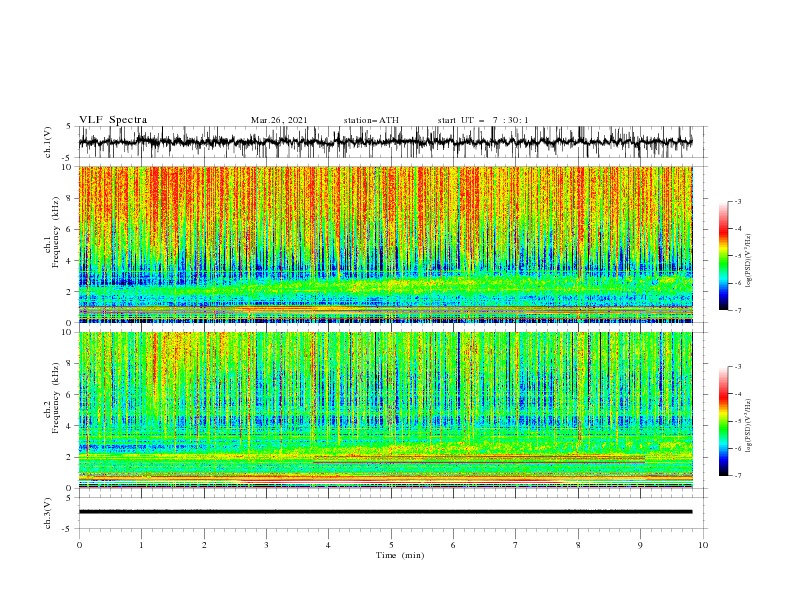Click the ch.1 spectrogram panel
The image size is (792, 612).
click(x=385, y=244)
